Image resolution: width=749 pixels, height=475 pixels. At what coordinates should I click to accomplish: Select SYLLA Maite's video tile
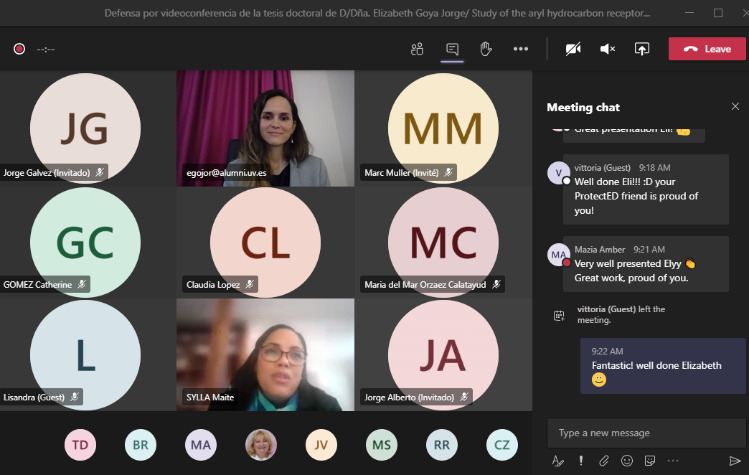pos(265,354)
